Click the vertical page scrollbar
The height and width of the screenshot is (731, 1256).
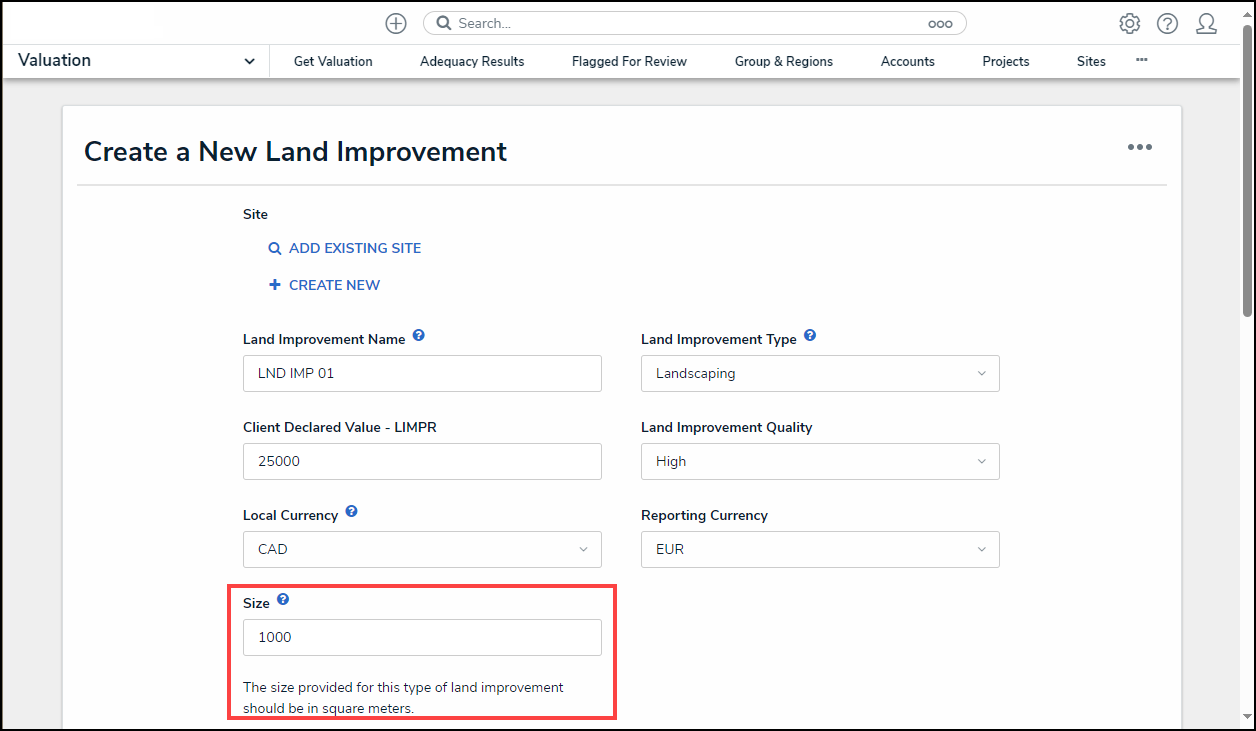tap(1247, 170)
